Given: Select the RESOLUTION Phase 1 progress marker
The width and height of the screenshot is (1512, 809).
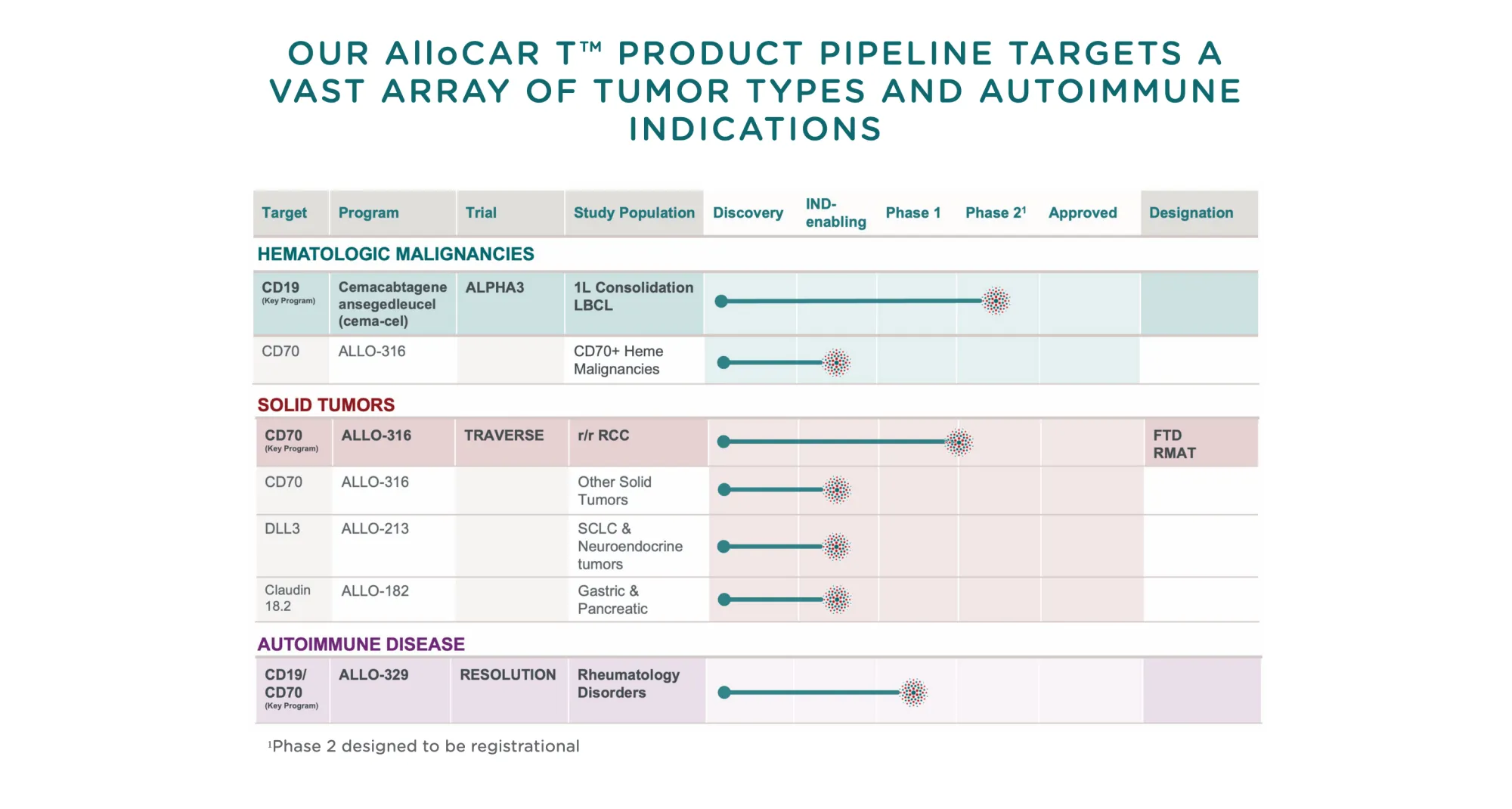Looking at the screenshot, I should tap(913, 692).
